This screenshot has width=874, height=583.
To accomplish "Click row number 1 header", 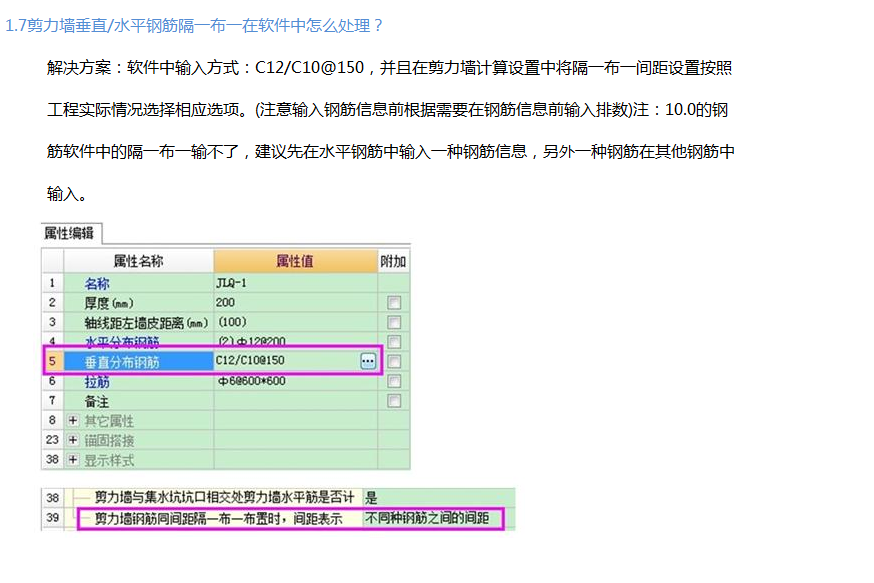I will pyautogui.click(x=52, y=283).
